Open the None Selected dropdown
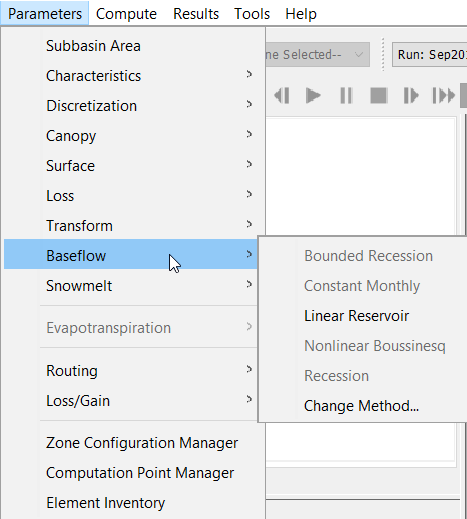The height and width of the screenshot is (519, 467). tap(318, 54)
